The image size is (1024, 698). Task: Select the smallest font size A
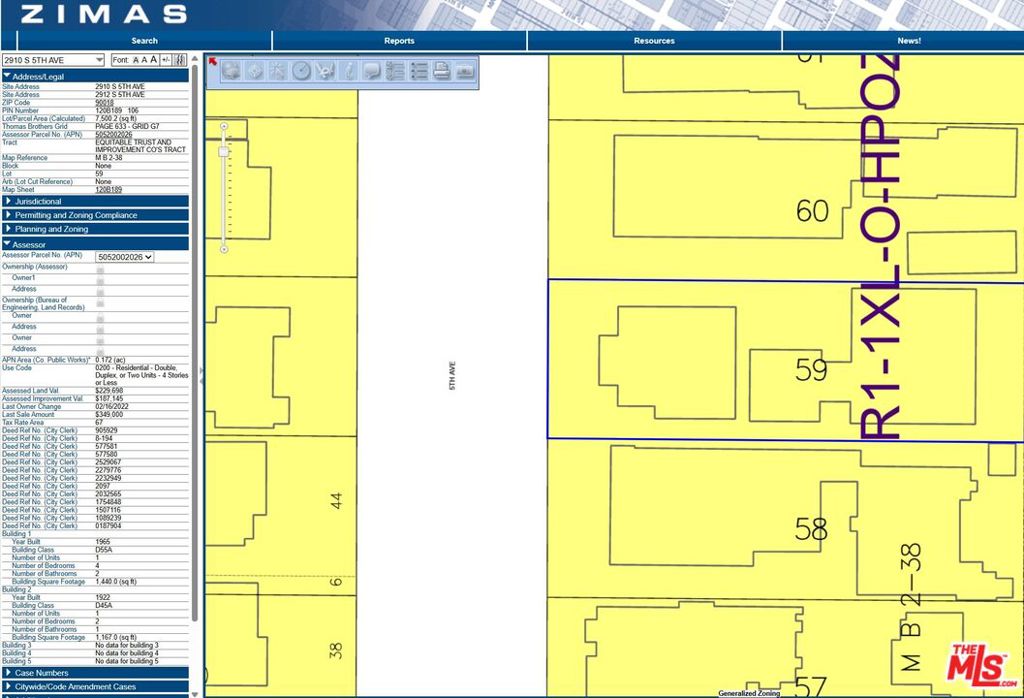136,60
